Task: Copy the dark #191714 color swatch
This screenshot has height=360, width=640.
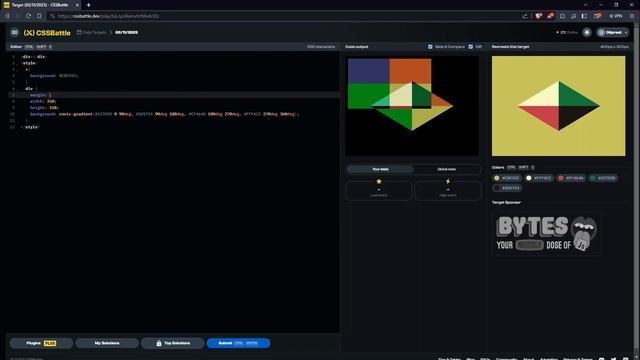Action: click(x=507, y=188)
